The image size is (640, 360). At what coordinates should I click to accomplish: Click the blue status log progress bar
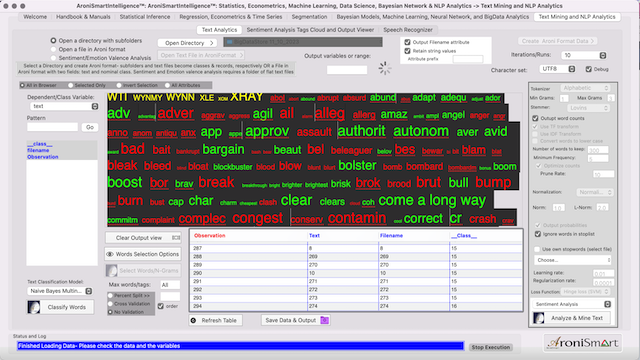(x=240, y=346)
